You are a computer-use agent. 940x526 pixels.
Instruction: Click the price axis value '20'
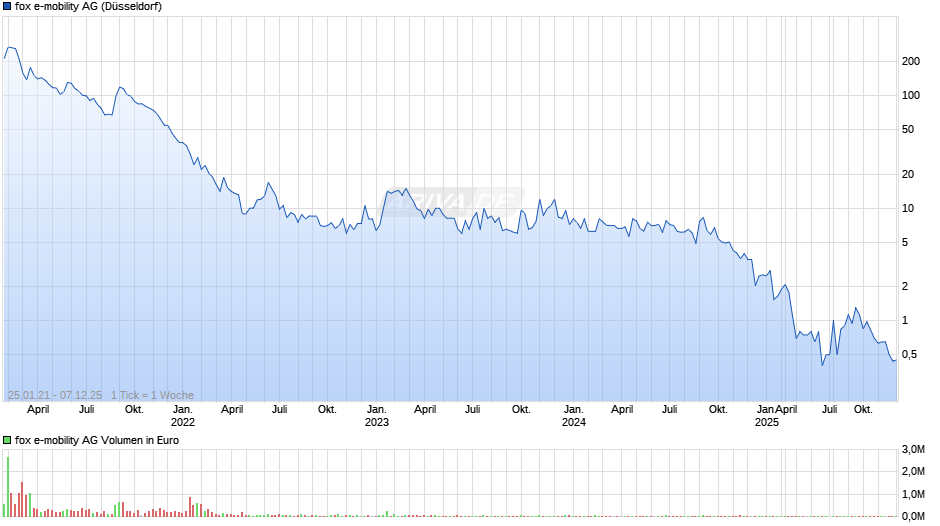(908, 175)
